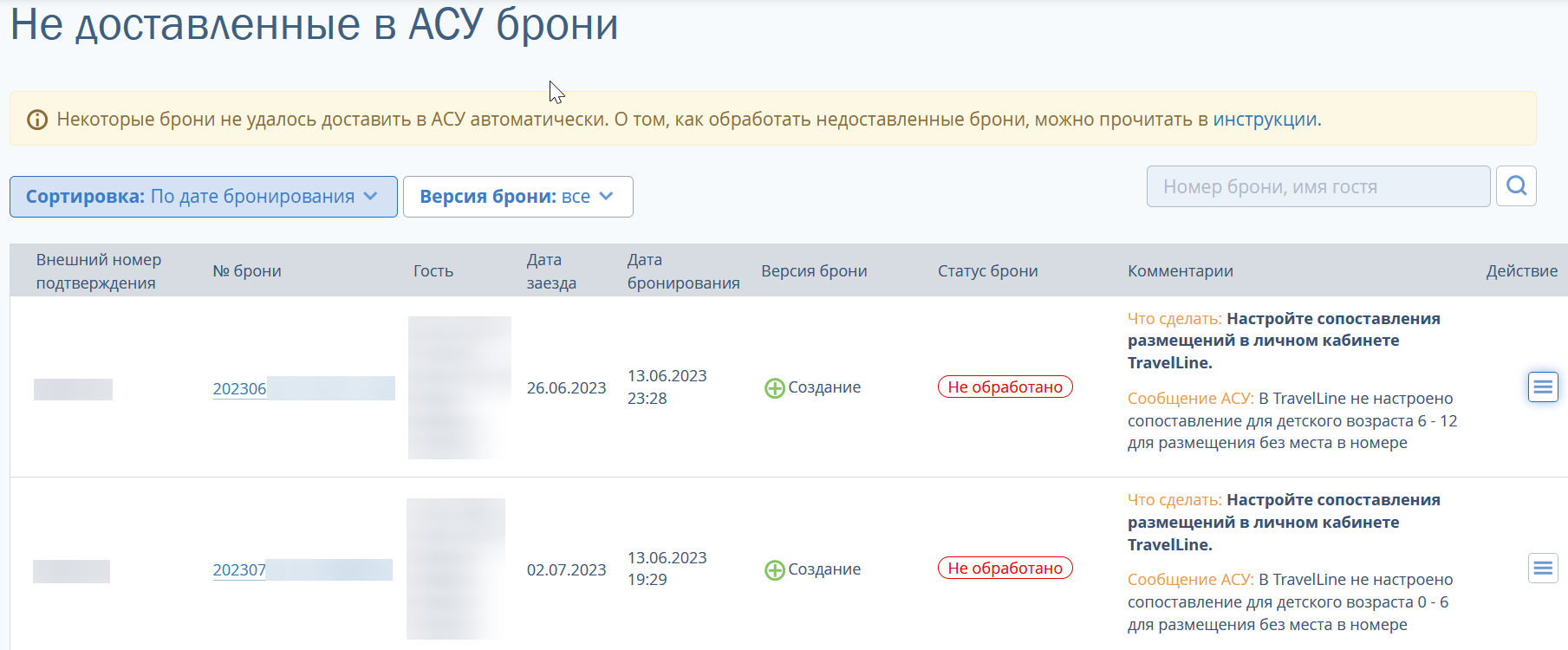Click the green plus icon for booking 202306

[774, 388]
